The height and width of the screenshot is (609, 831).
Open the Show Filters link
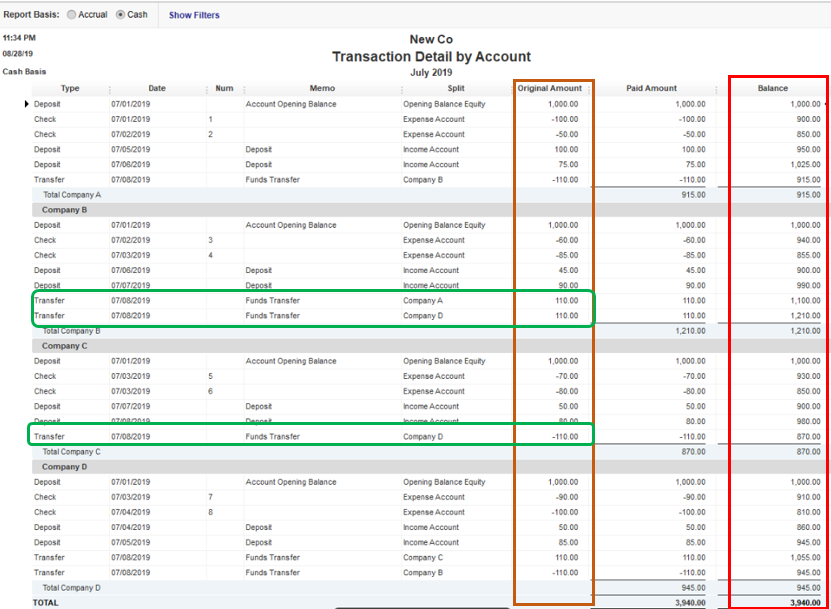[194, 15]
